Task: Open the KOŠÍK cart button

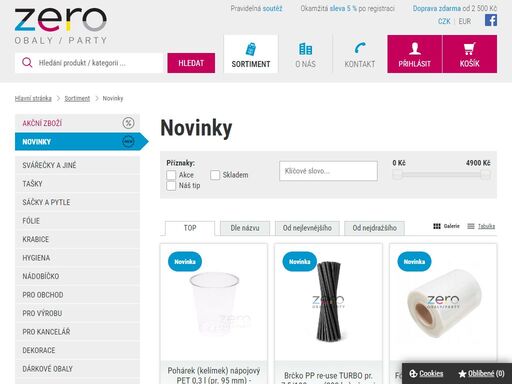Action: [470, 54]
